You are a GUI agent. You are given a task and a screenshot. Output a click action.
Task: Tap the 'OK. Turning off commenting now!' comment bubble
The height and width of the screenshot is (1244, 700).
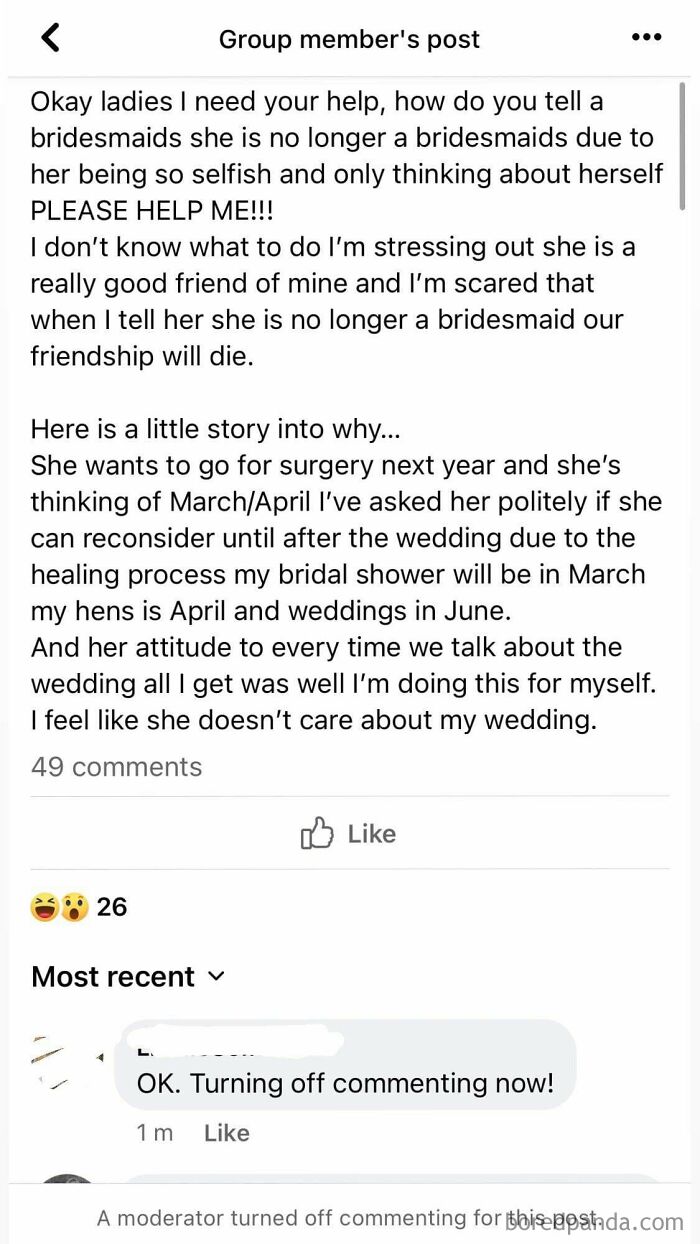pyautogui.click(x=344, y=1083)
